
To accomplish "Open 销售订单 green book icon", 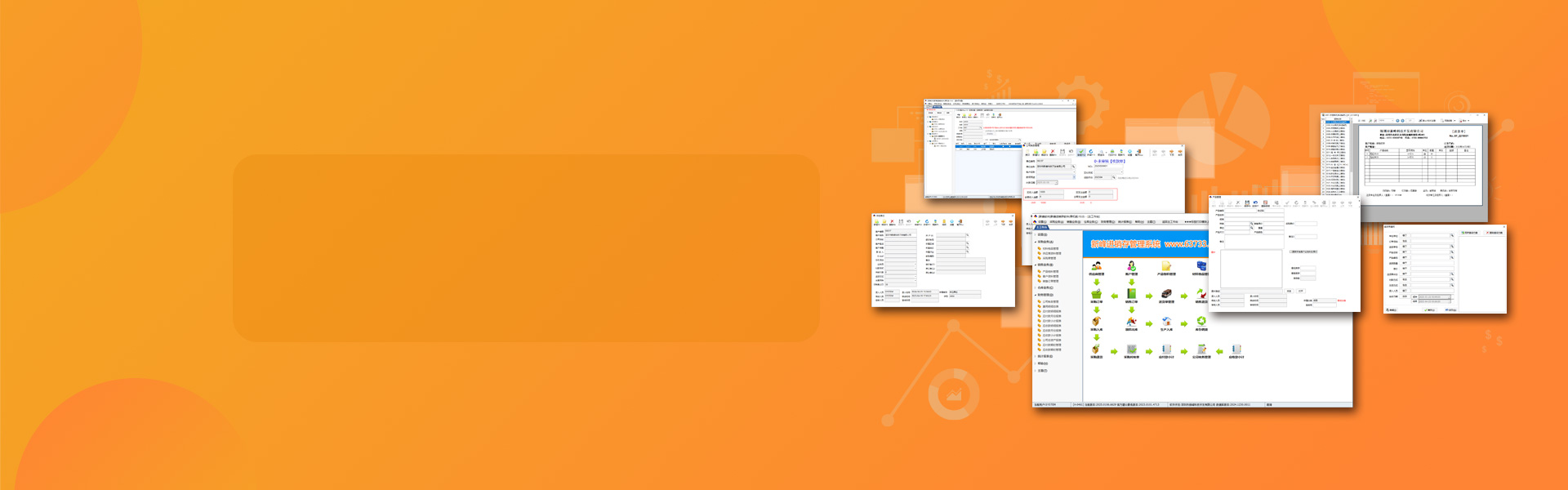I will 1131,293.
